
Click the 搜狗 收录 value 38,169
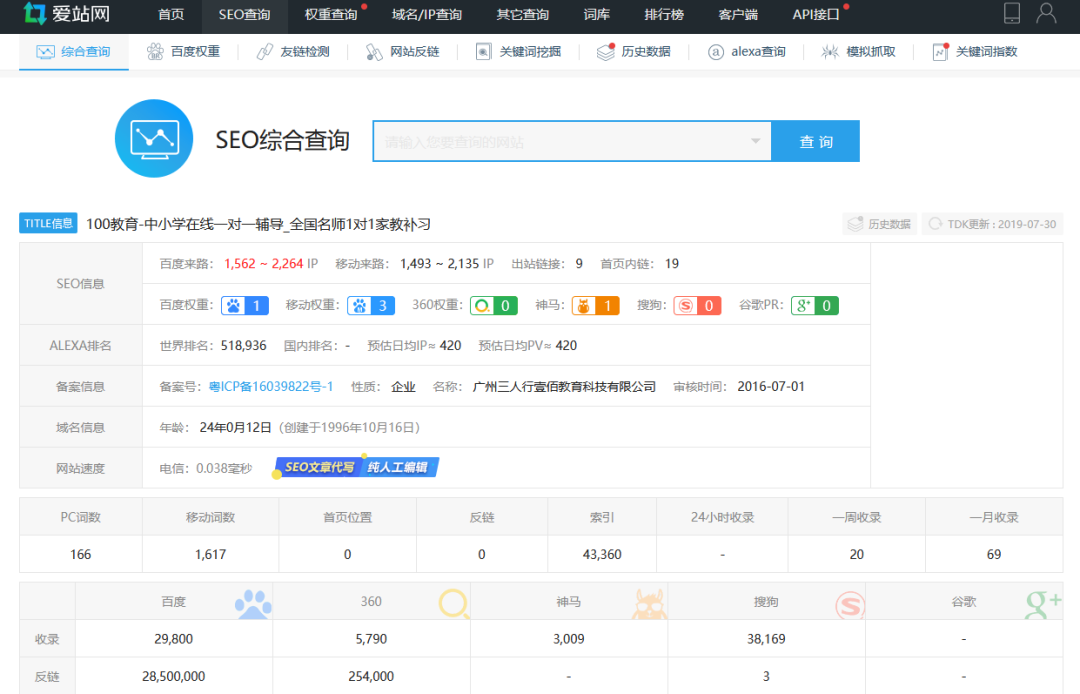pyautogui.click(x=767, y=639)
